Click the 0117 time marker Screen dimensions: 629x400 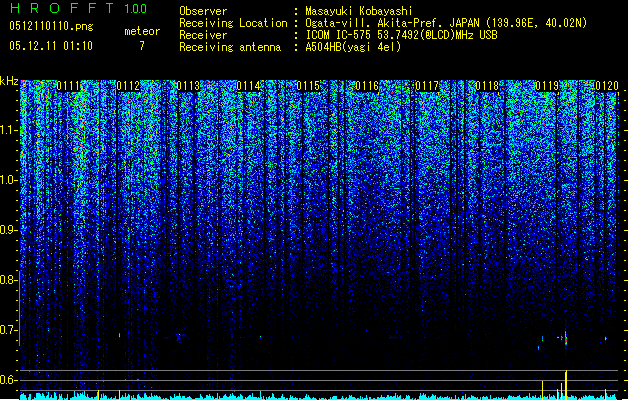click(427, 86)
